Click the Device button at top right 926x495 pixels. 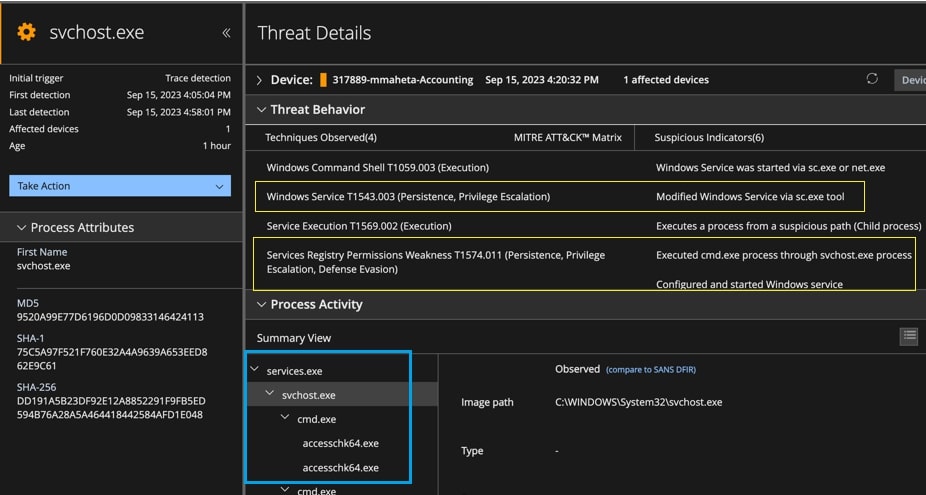point(910,80)
